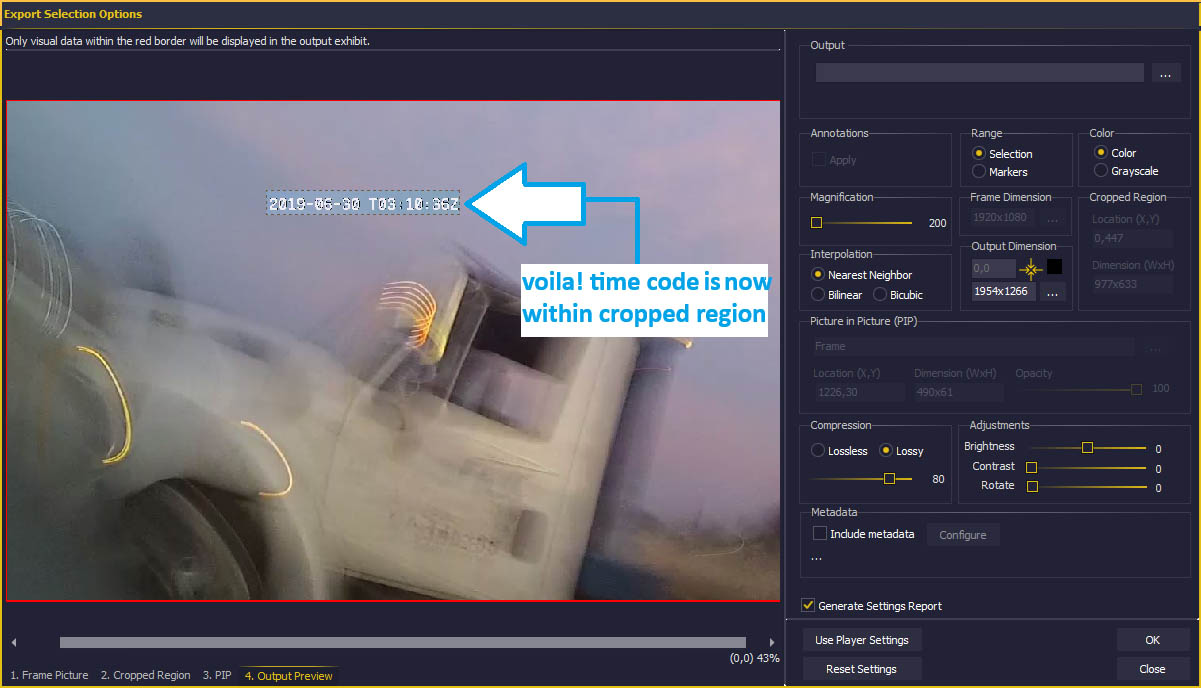Open the Output Dimension options ellipsis button

point(1051,292)
